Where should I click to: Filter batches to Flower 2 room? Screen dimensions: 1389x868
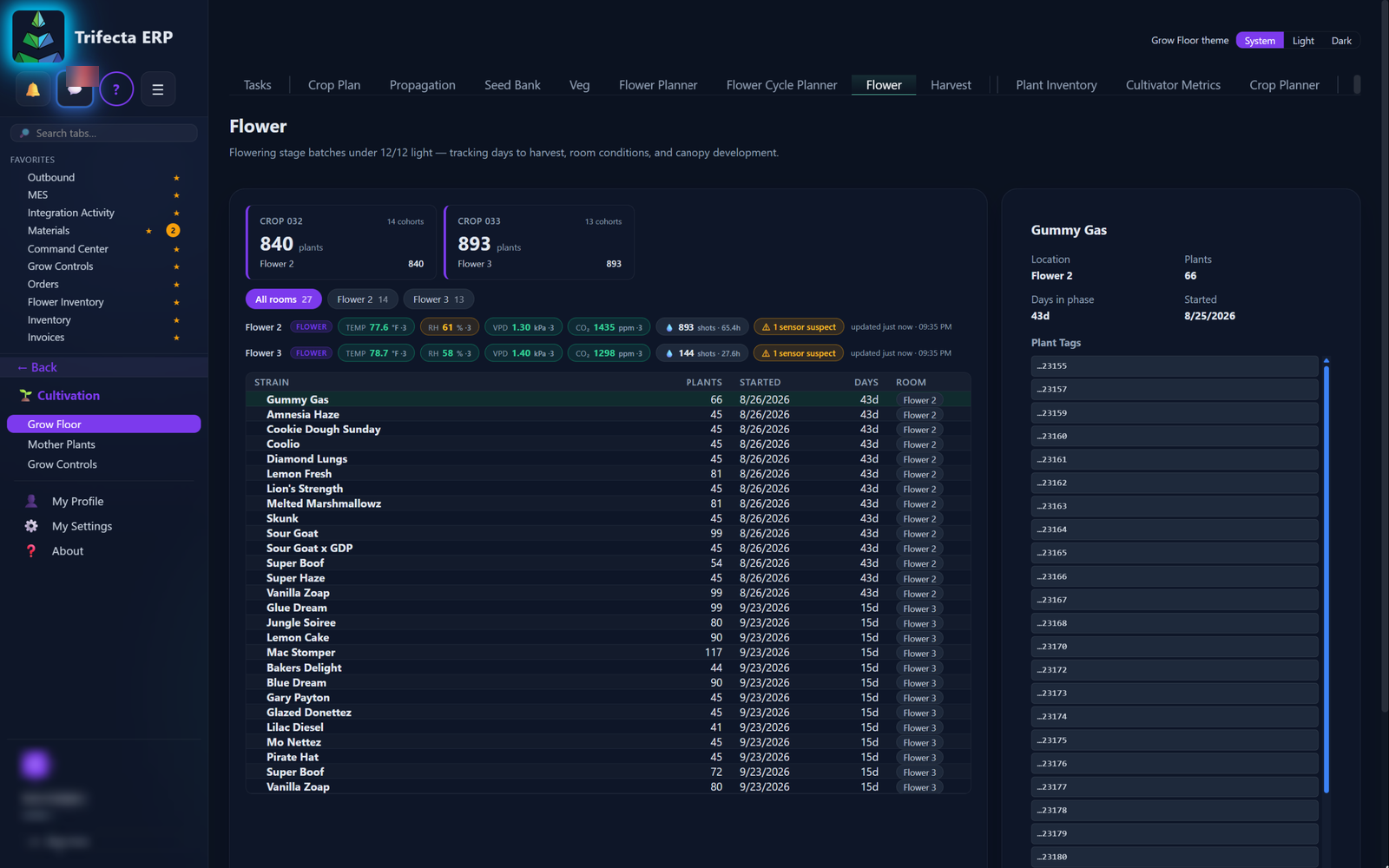[x=363, y=299]
